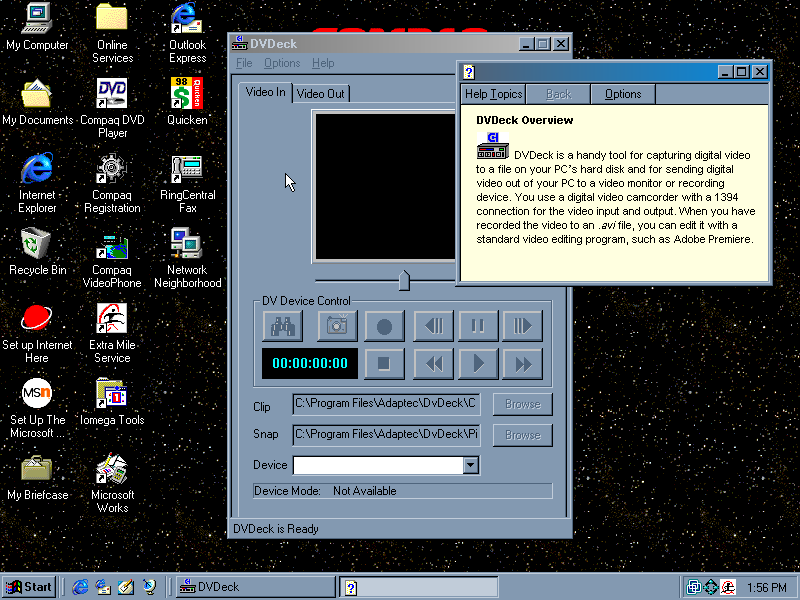Stop the DV device playback
800x600 pixels.
[x=384, y=364]
